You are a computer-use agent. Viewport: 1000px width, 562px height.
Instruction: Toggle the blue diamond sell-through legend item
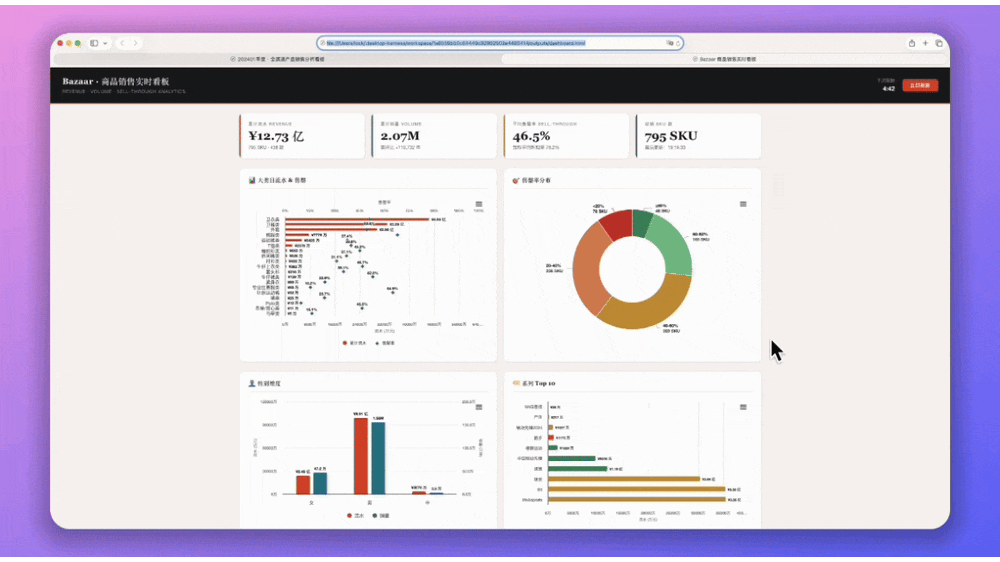385,343
